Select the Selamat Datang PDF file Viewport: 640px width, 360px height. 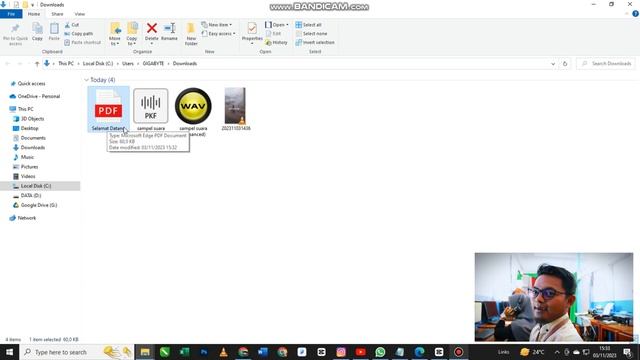click(108, 109)
